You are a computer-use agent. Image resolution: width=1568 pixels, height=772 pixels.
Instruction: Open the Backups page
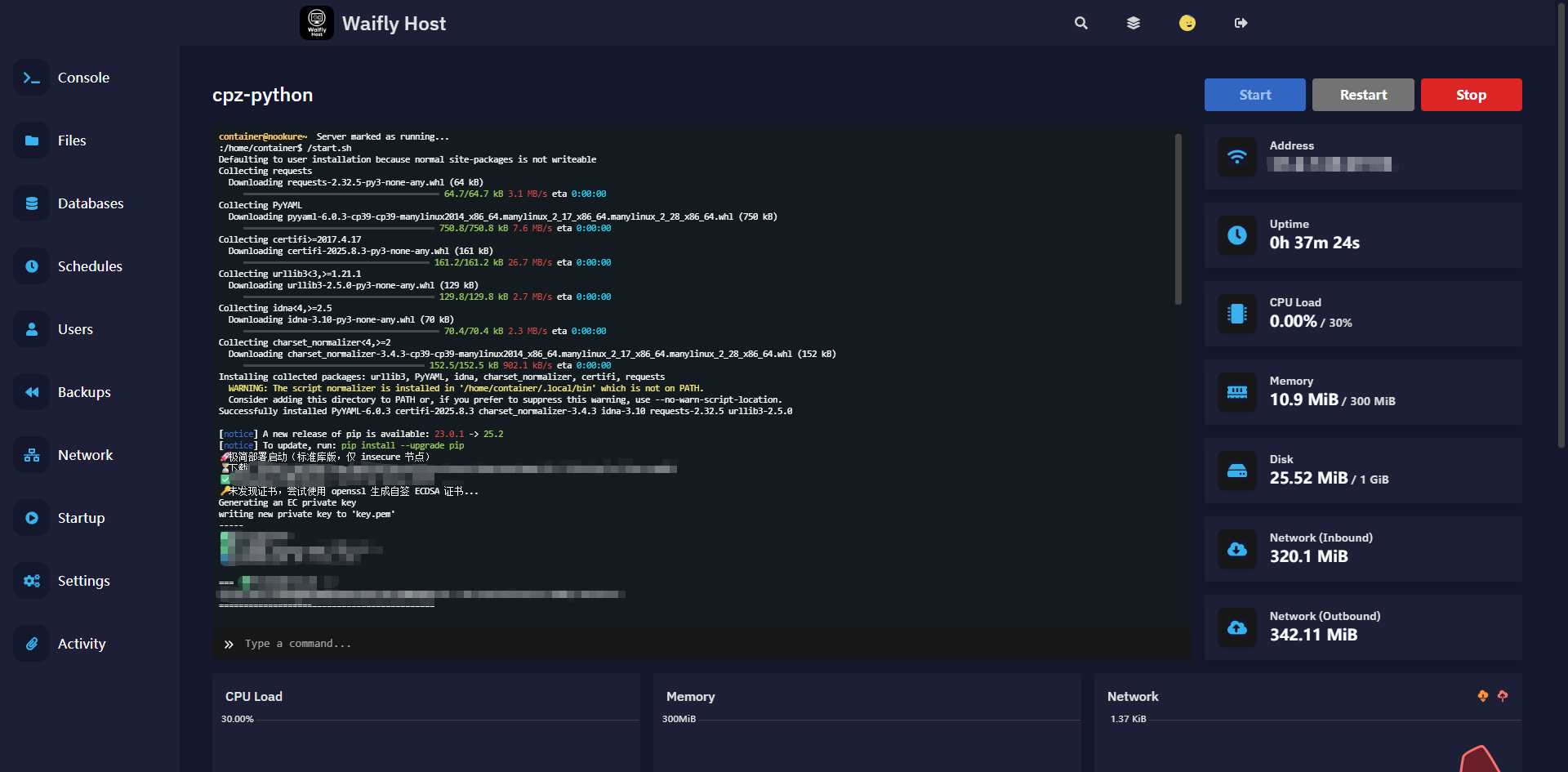(x=83, y=392)
